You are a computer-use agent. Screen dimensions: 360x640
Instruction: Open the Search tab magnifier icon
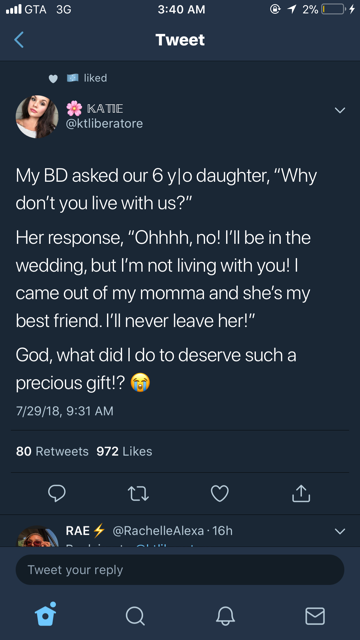pos(135,616)
